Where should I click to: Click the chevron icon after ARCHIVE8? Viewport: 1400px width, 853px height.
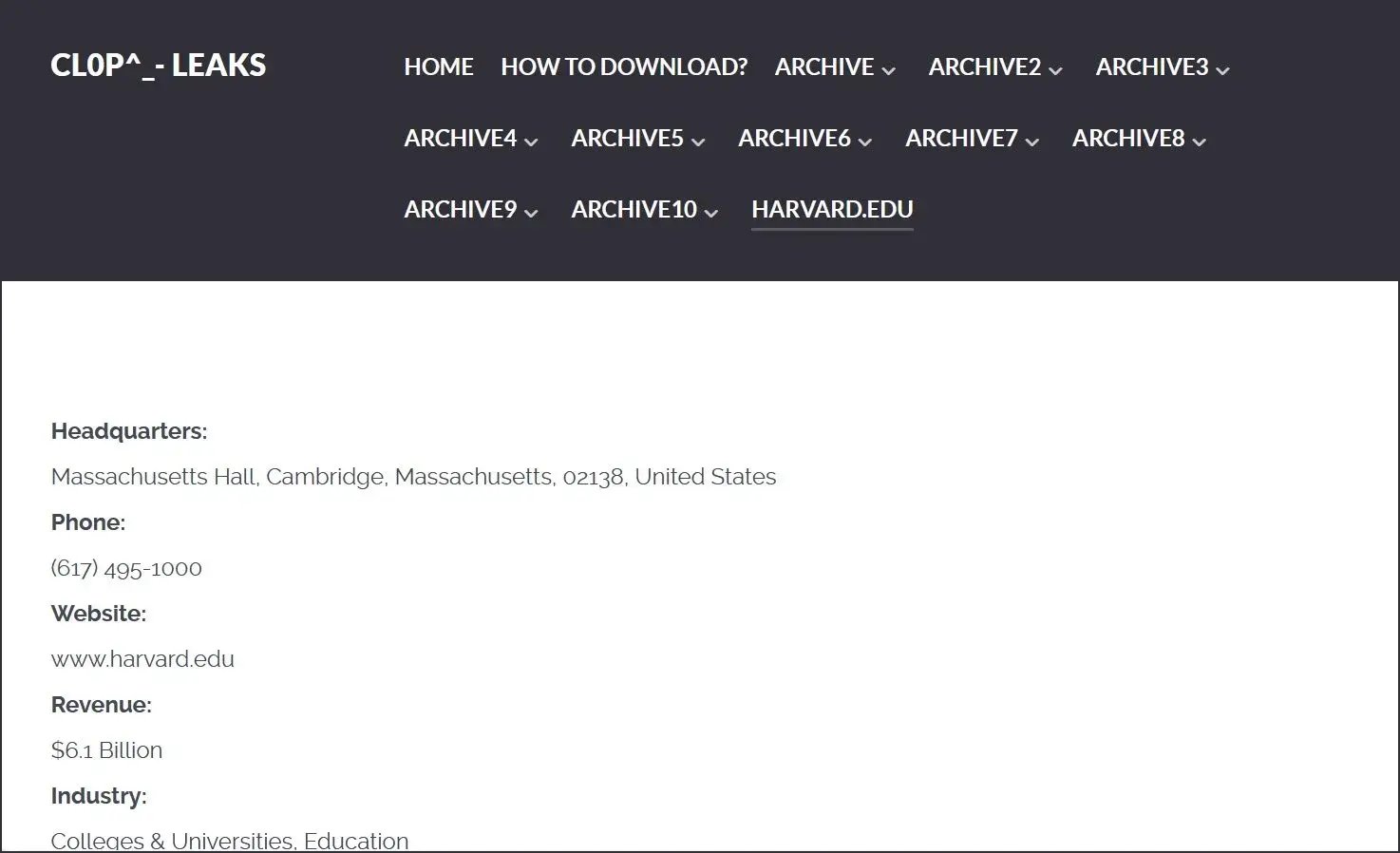1200,142
